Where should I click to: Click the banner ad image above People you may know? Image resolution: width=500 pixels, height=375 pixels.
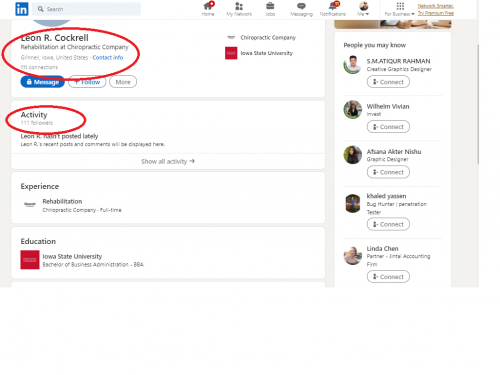(393, 24)
